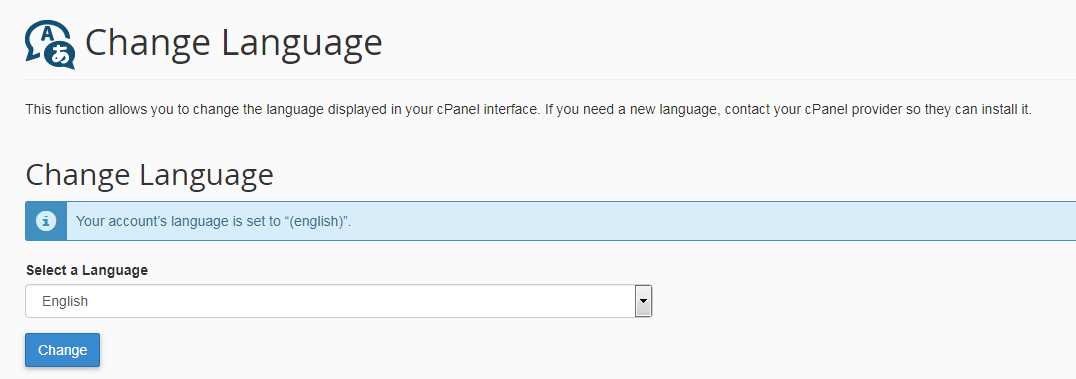The height and width of the screenshot is (379, 1076).
Task: Click the description starting "This function allows you"
Action: pos(528,110)
